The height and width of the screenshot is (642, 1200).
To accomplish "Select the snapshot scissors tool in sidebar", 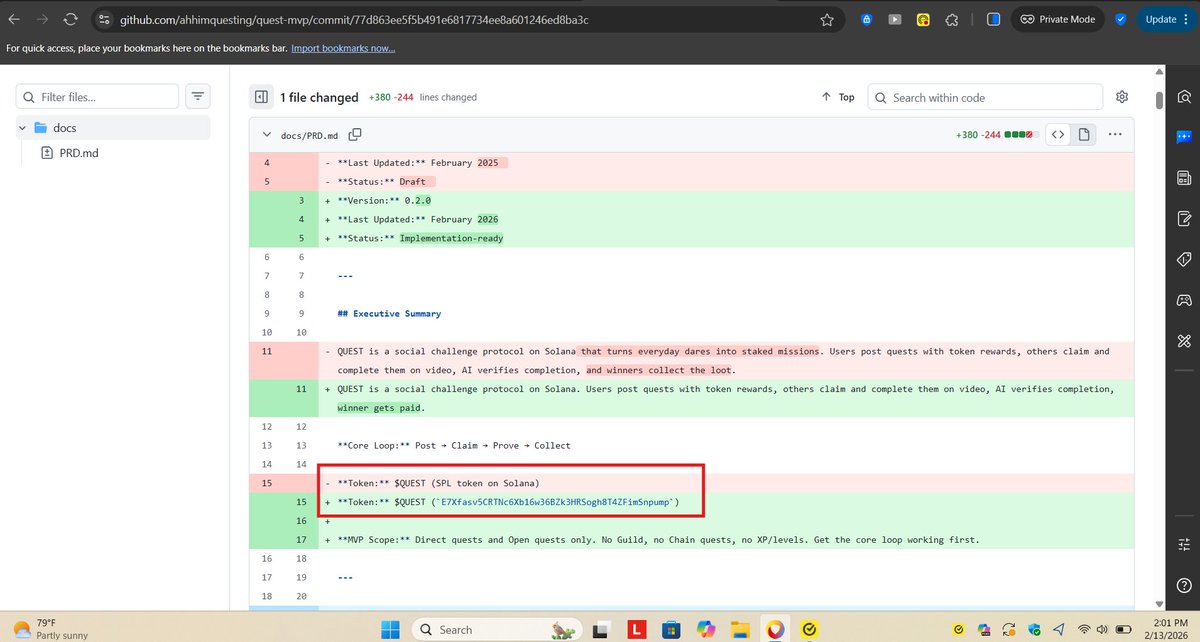I will click(1183, 340).
